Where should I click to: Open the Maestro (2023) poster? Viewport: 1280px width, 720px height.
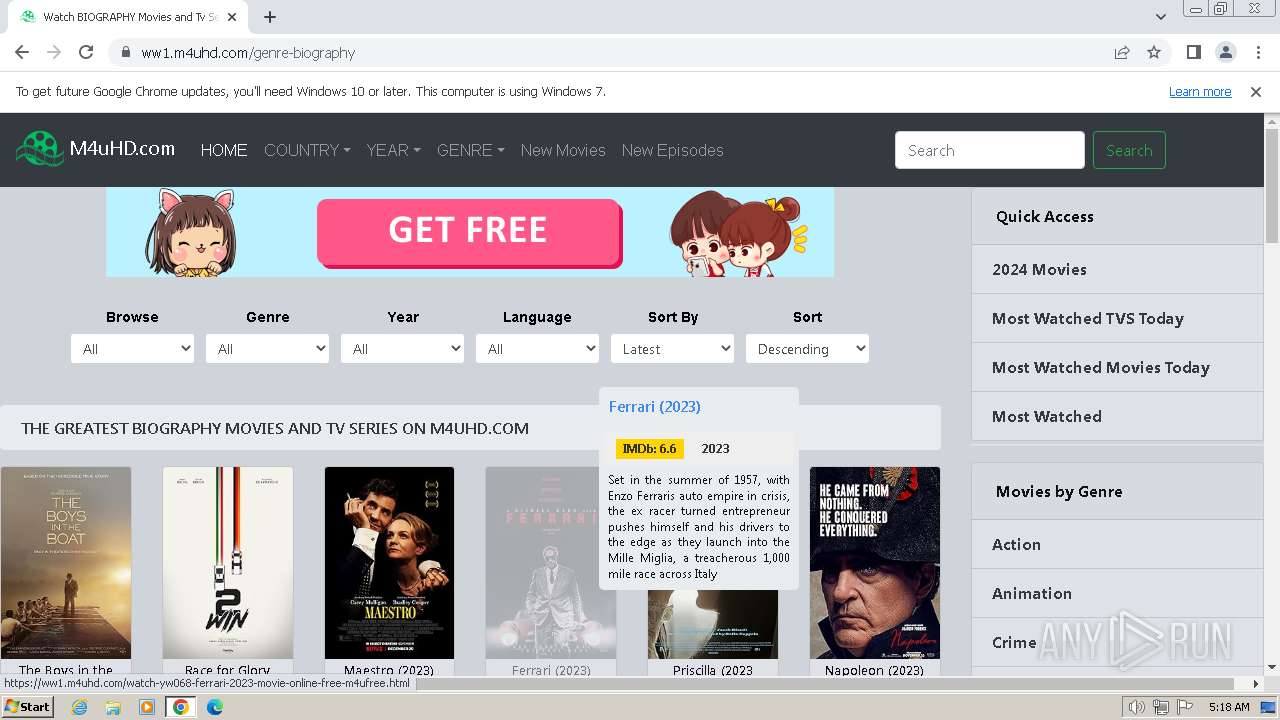coord(389,562)
